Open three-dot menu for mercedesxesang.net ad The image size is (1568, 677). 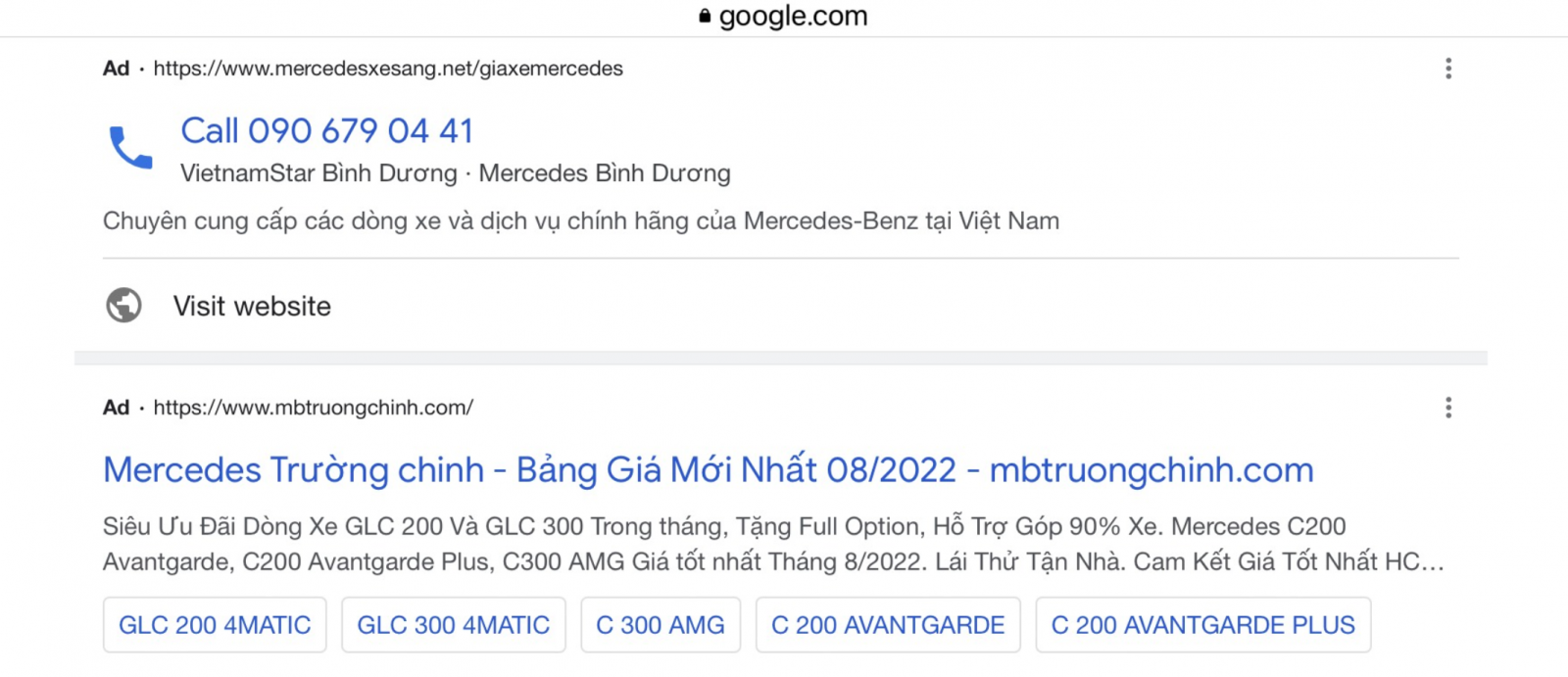click(1448, 69)
